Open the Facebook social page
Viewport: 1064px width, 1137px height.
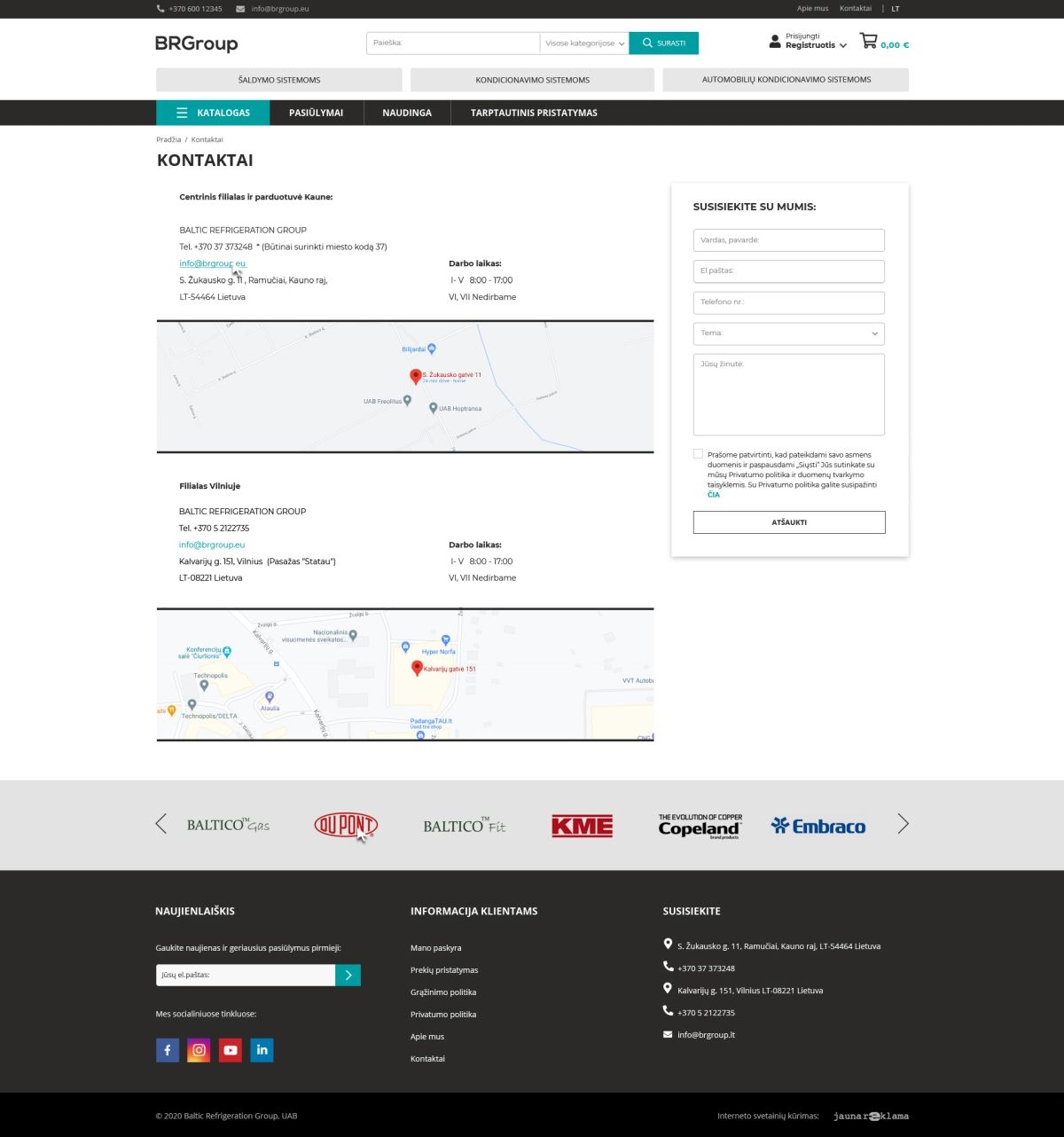point(168,1050)
